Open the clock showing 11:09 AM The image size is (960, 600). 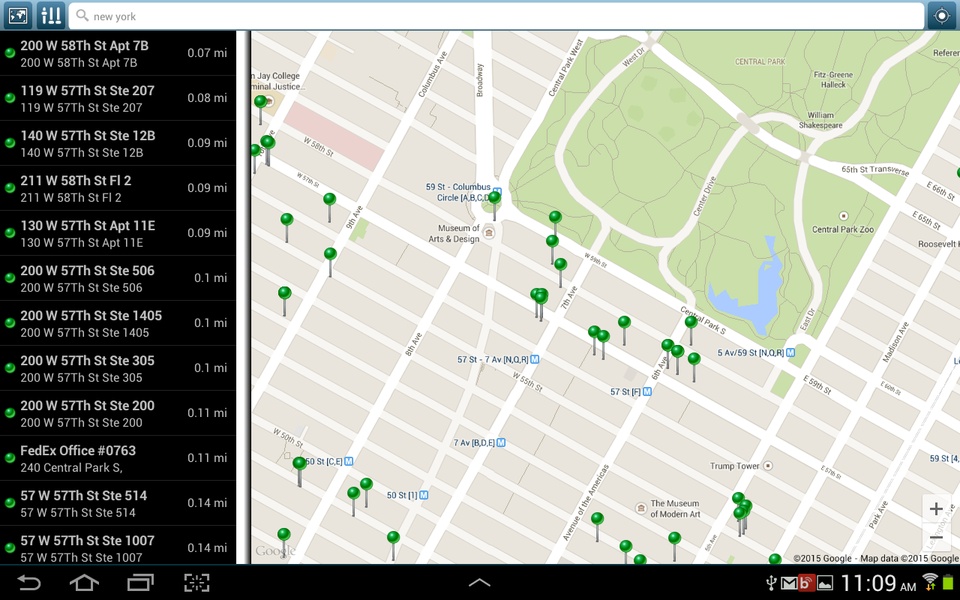(x=878, y=583)
